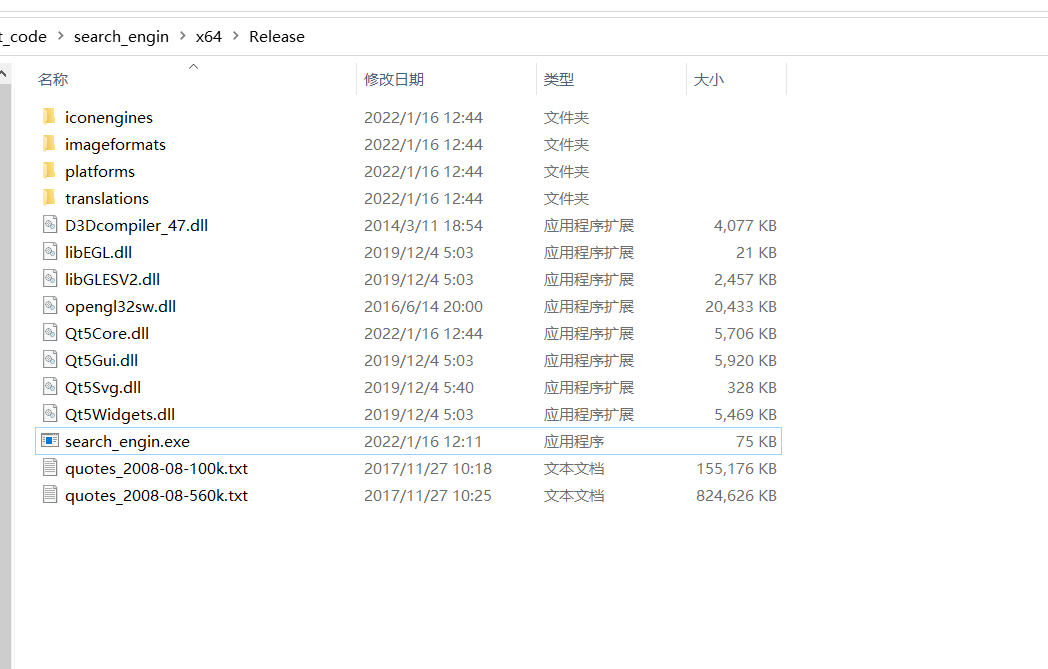
Task: Click the sort arrow above 名称 column
Action: [193, 68]
